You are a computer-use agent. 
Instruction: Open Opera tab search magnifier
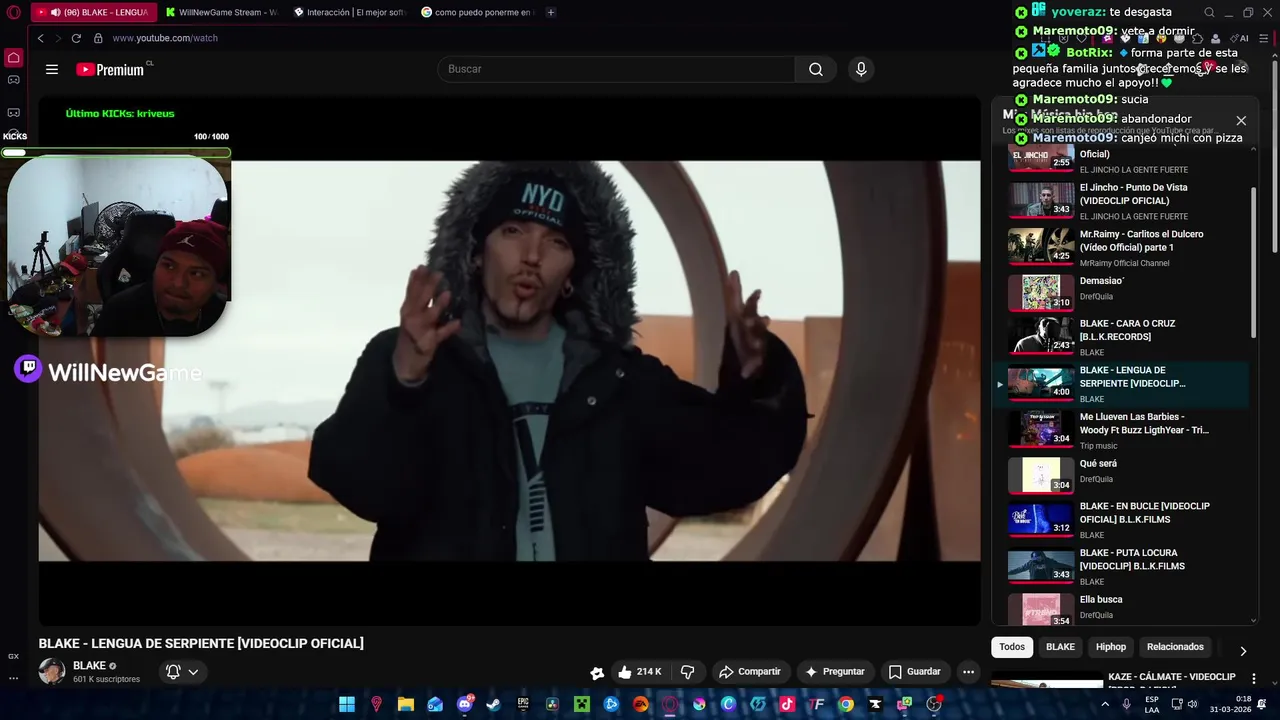[x=1209, y=12]
